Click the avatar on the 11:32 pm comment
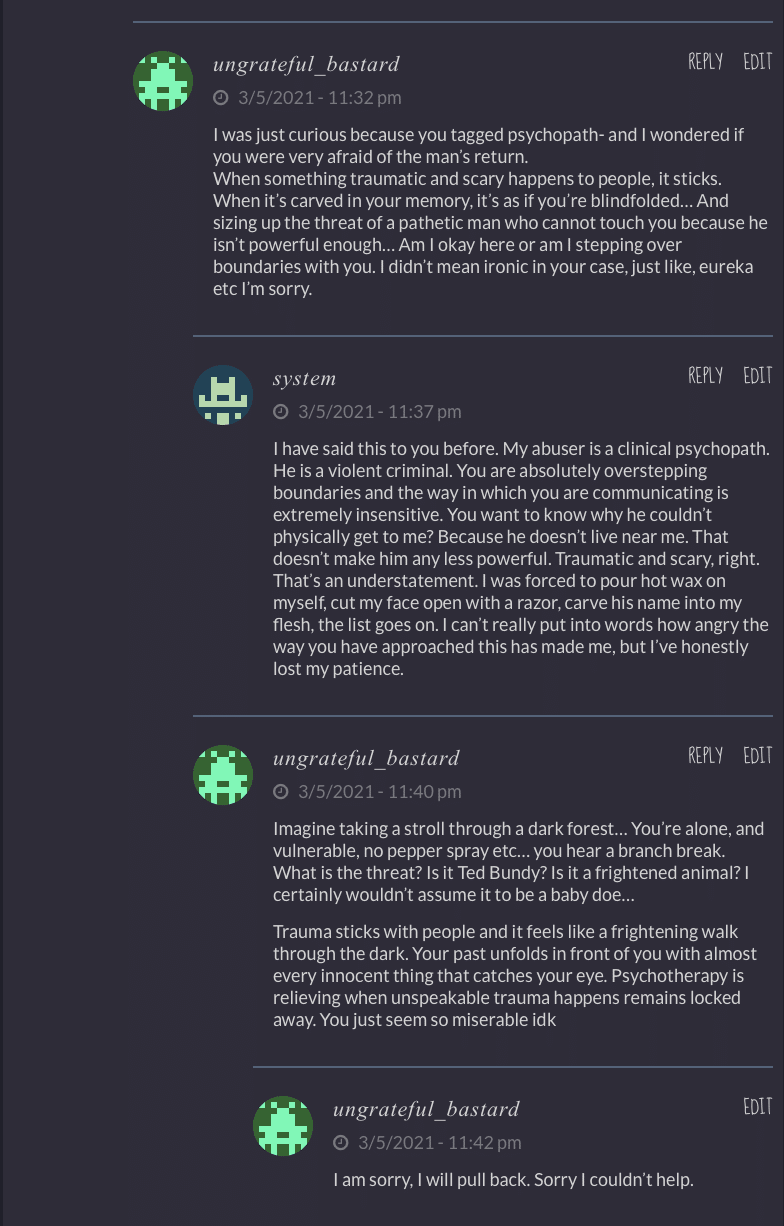Viewport: 784px width, 1226px height. point(163,81)
